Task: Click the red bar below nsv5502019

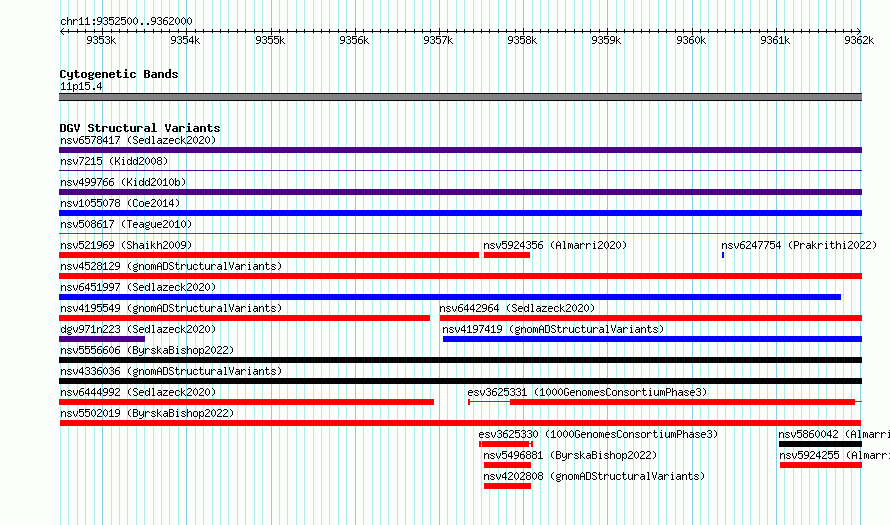Action: pyautogui.click(x=460, y=423)
